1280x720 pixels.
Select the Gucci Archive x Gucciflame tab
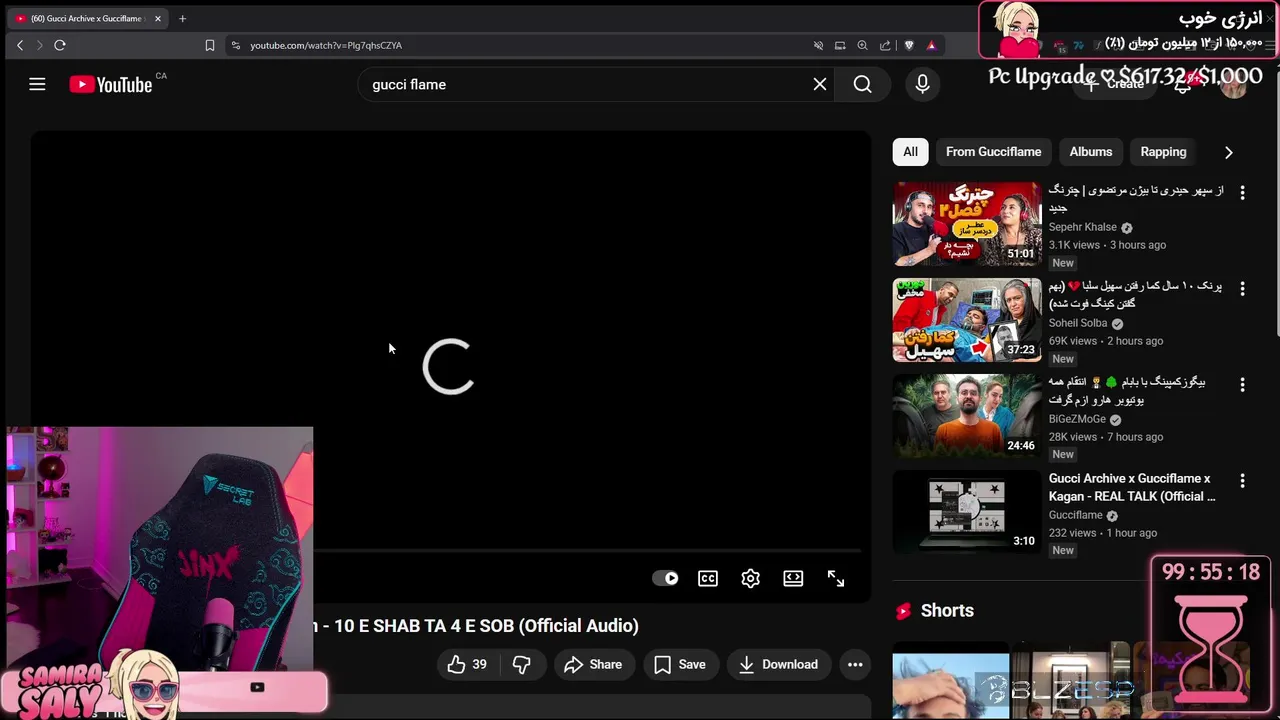point(85,19)
